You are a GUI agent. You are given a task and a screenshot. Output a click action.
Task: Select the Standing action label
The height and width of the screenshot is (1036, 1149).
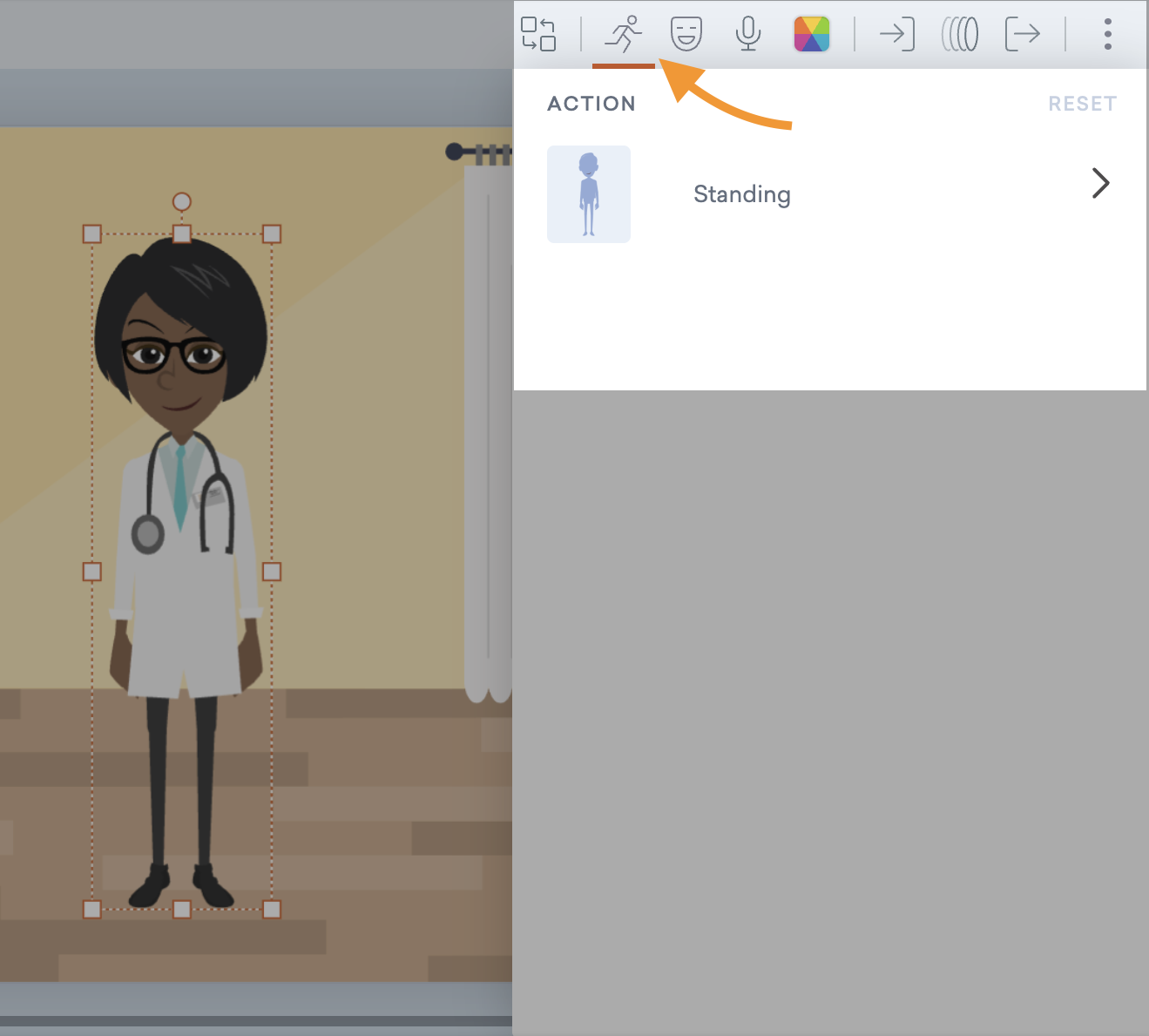coord(742,194)
